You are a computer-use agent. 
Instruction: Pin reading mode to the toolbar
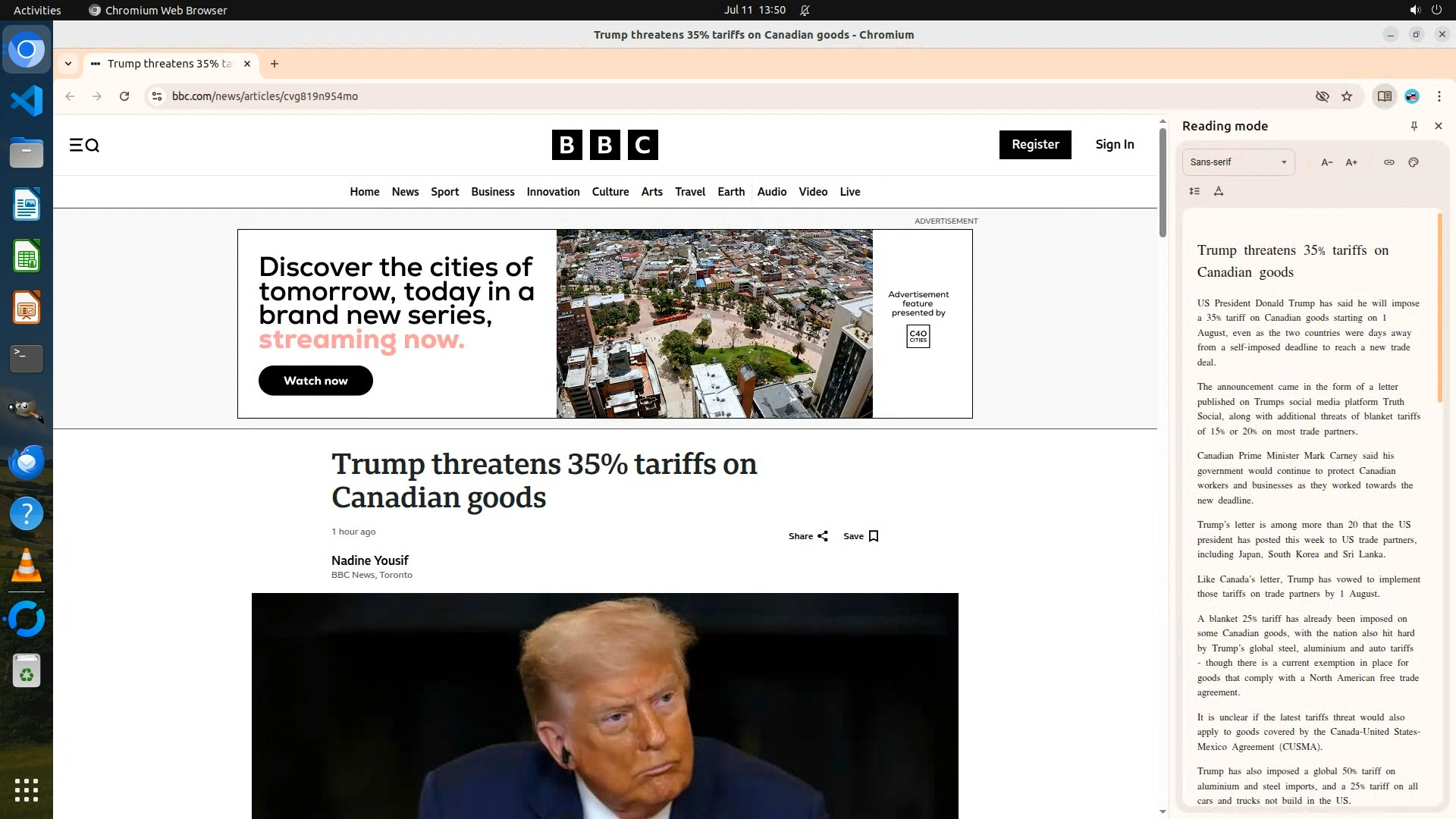[1414, 126]
